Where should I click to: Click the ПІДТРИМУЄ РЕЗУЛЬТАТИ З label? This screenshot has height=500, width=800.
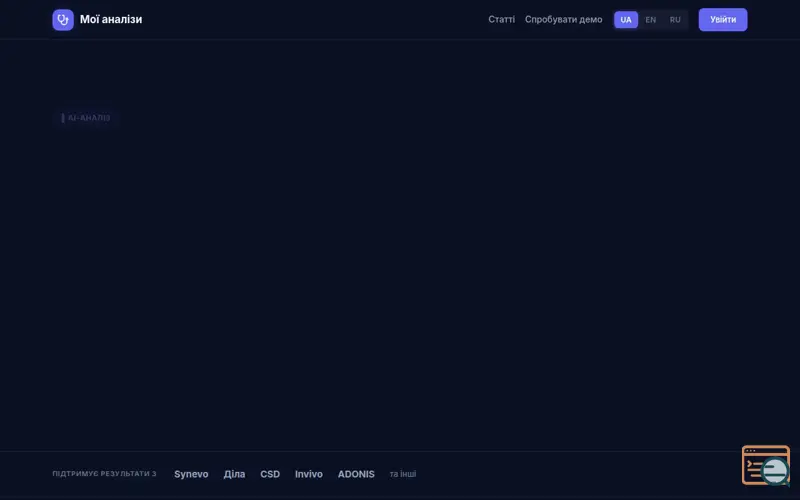tap(104, 473)
